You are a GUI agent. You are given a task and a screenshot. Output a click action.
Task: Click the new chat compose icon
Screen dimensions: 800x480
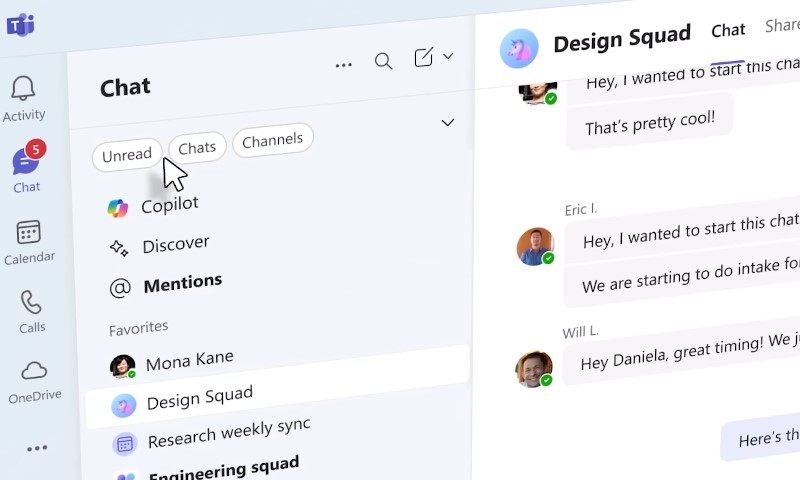[424, 58]
